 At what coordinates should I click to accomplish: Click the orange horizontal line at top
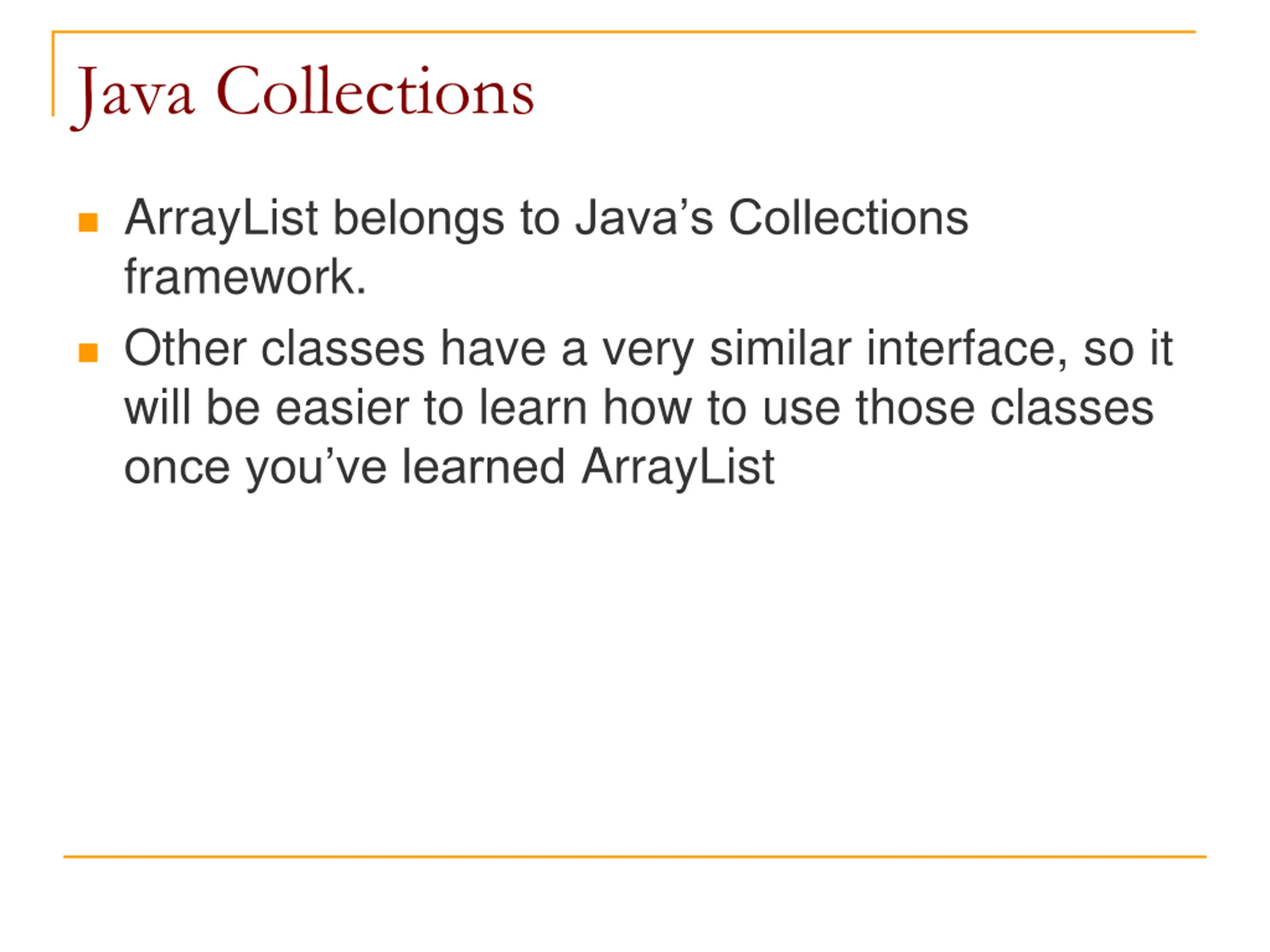pos(624,32)
